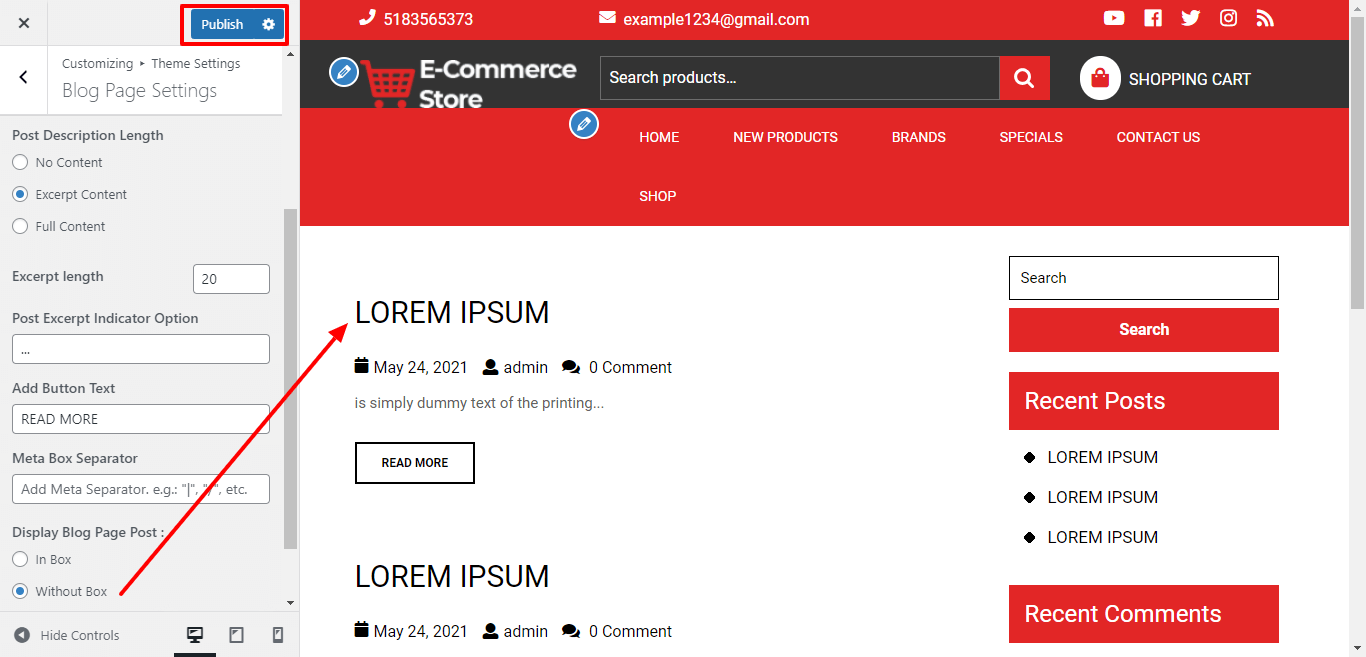The height and width of the screenshot is (657, 1366).
Task: Open the NEW PRODUCTS menu item
Action: (785, 137)
